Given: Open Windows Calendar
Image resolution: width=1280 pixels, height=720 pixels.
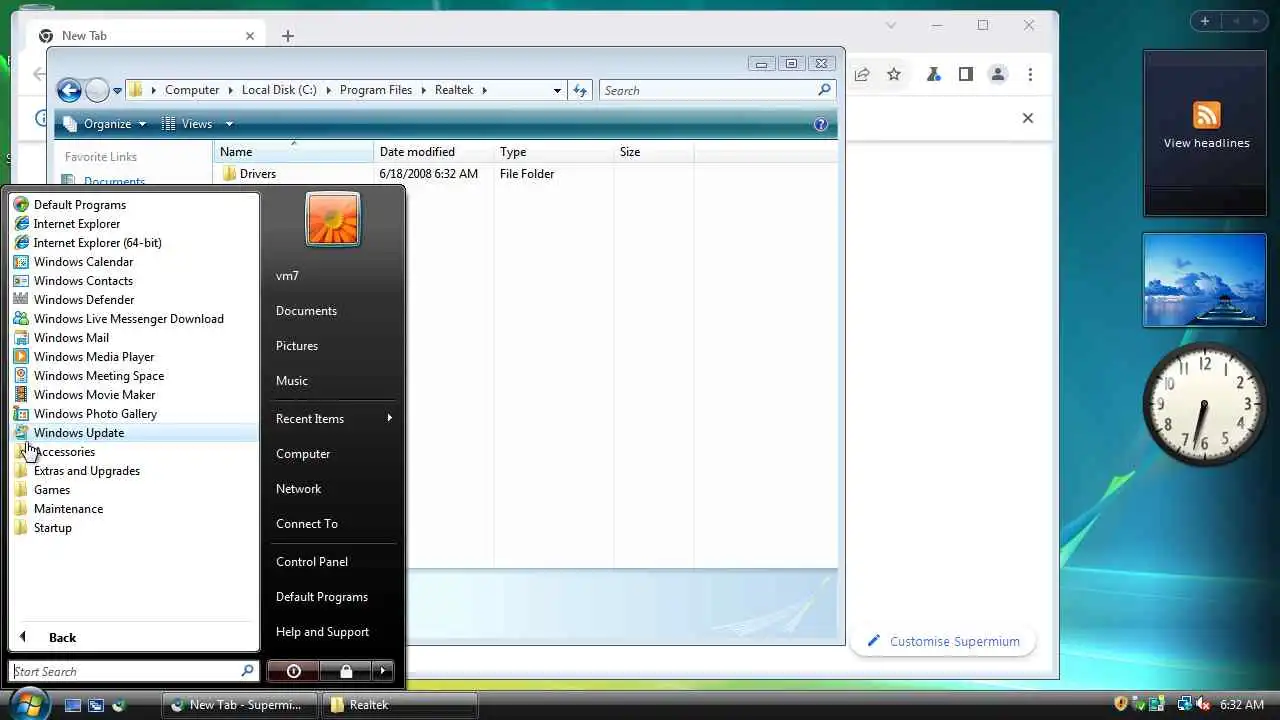Looking at the screenshot, I should [x=134, y=262].
